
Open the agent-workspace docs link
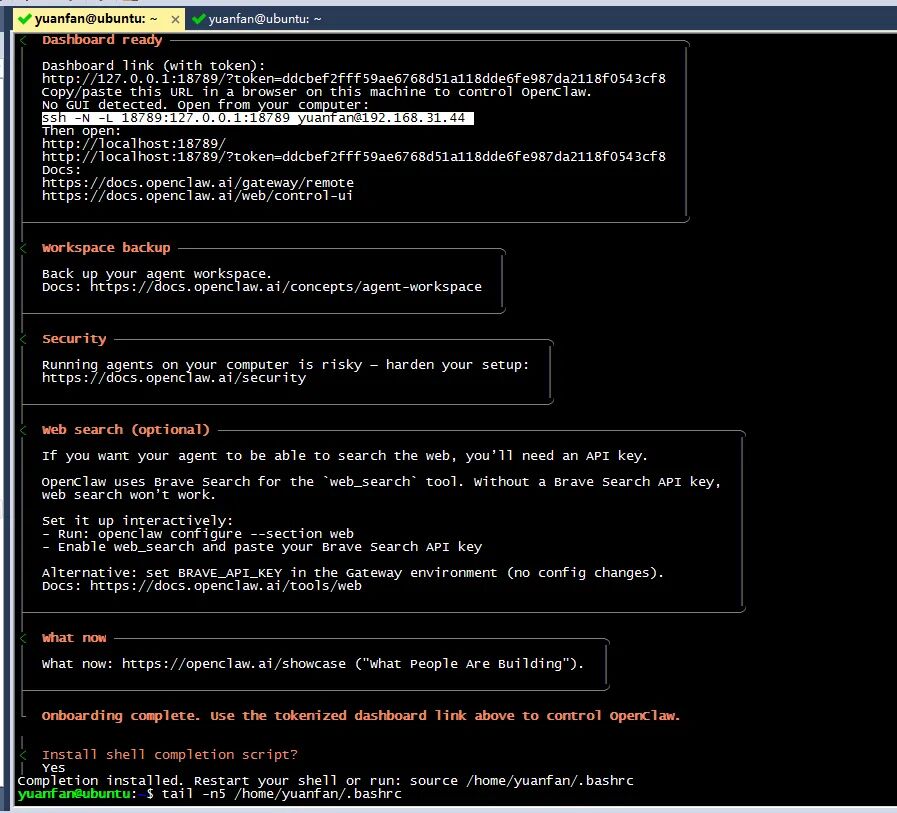click(x=286, y=286)
